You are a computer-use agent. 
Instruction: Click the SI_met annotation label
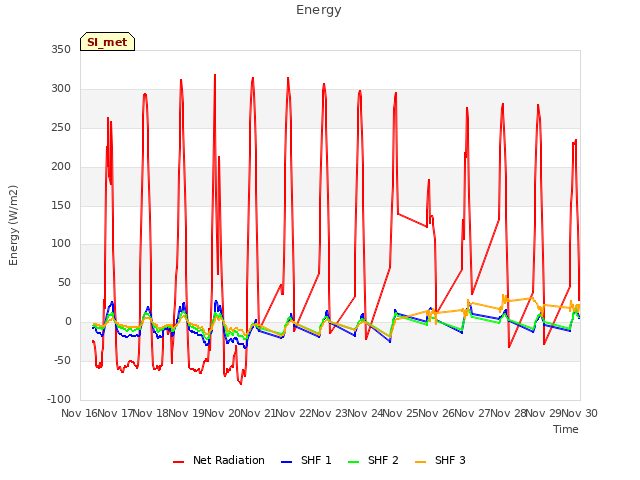[x=107, y=42]
